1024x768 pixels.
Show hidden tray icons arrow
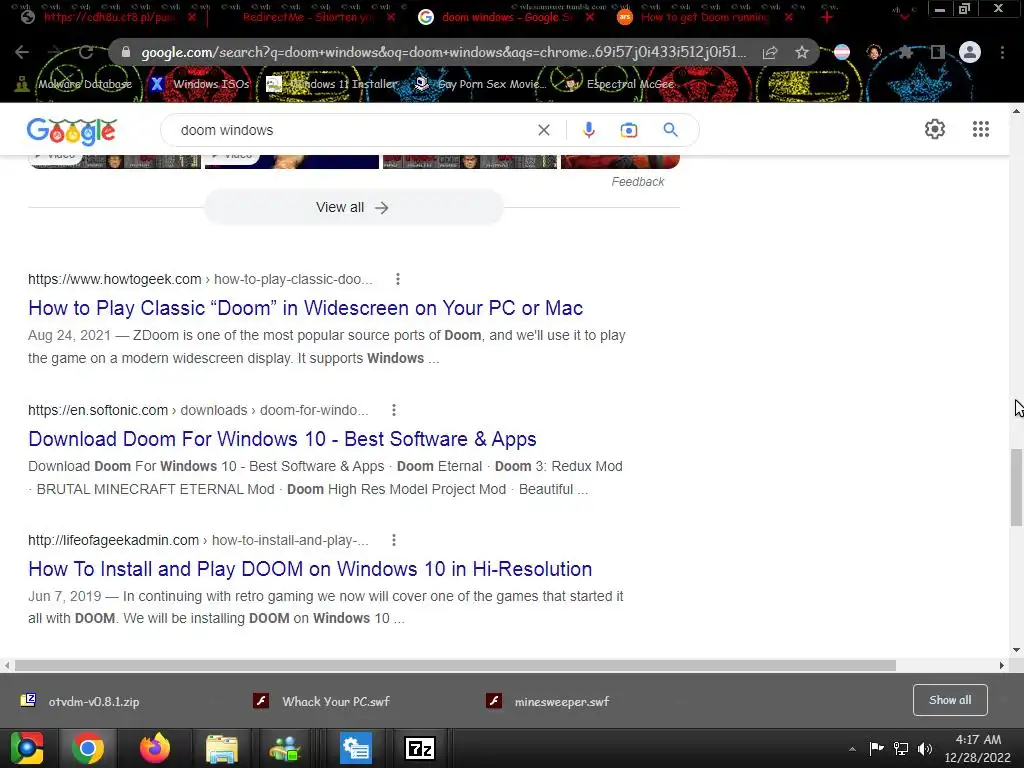click(852, 749)
